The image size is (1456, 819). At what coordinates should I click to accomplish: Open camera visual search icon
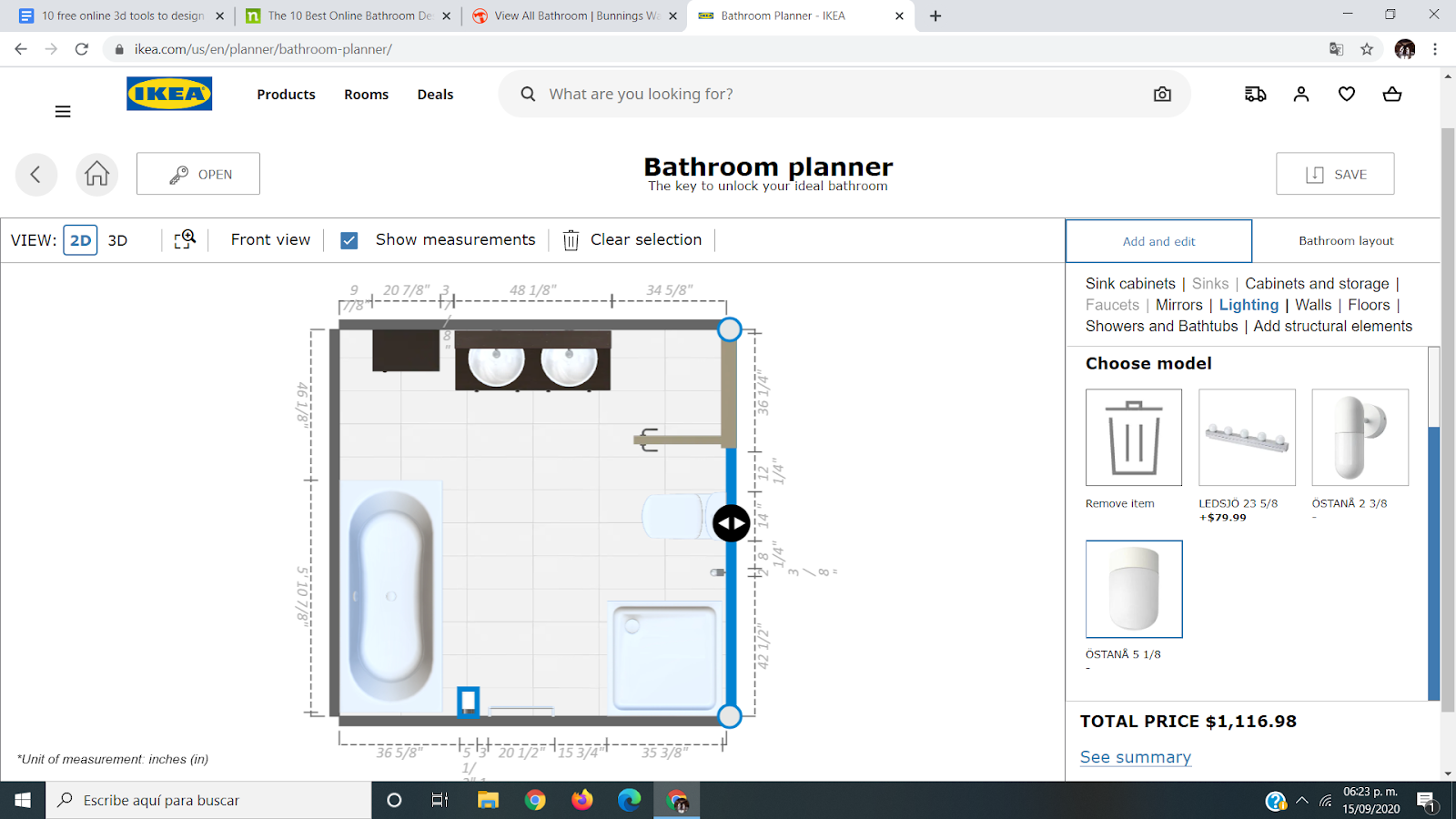coord(1162,94)
